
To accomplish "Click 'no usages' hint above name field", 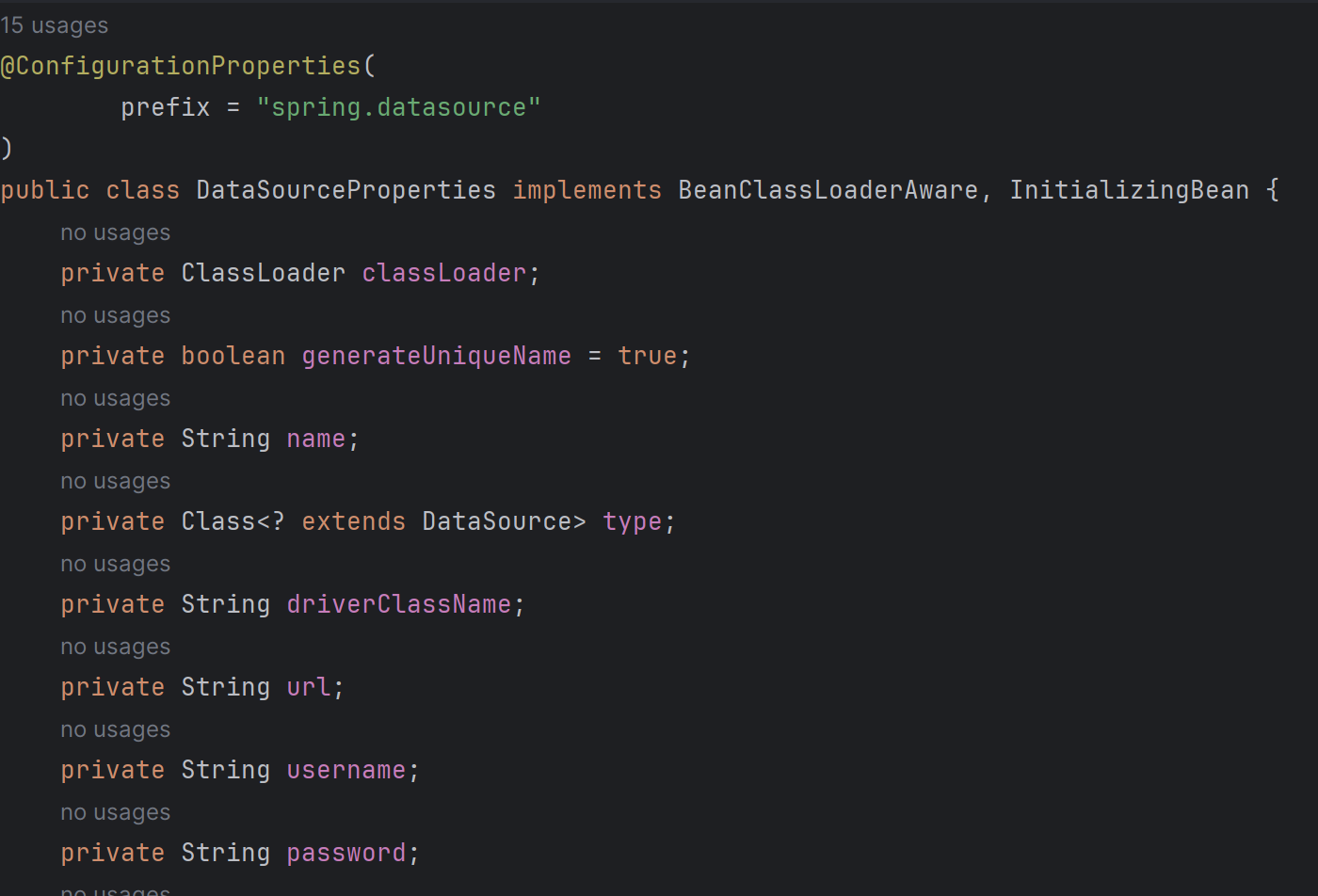I will coord(116,398).
